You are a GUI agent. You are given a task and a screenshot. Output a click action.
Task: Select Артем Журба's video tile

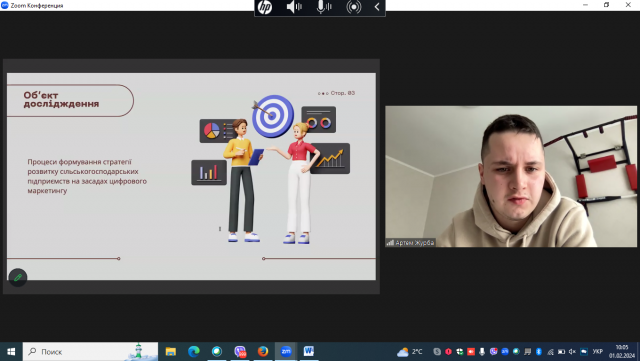pyautogui.click(x=511, y=176)
